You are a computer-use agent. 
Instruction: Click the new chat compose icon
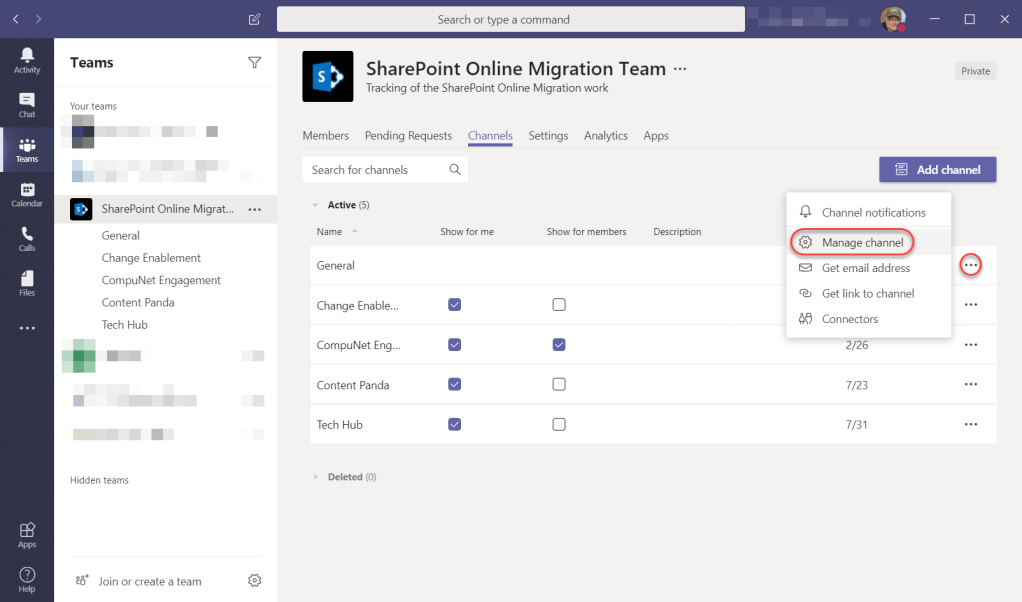point(255,19)
